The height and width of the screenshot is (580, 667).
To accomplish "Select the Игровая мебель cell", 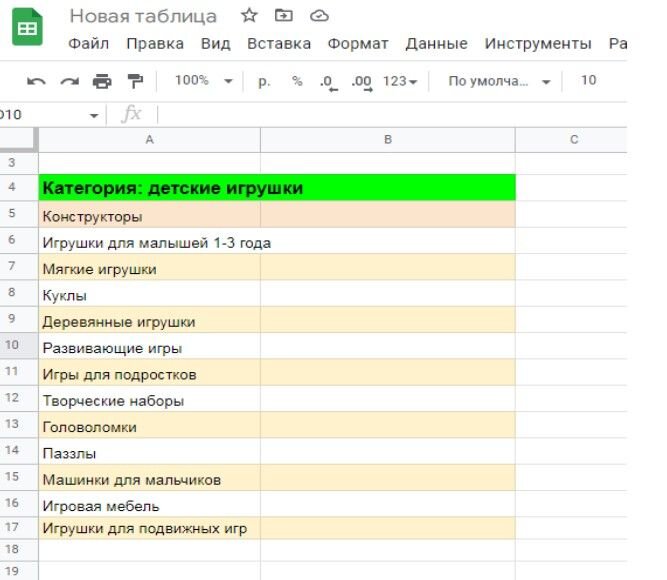I will [x=149, y=505].
